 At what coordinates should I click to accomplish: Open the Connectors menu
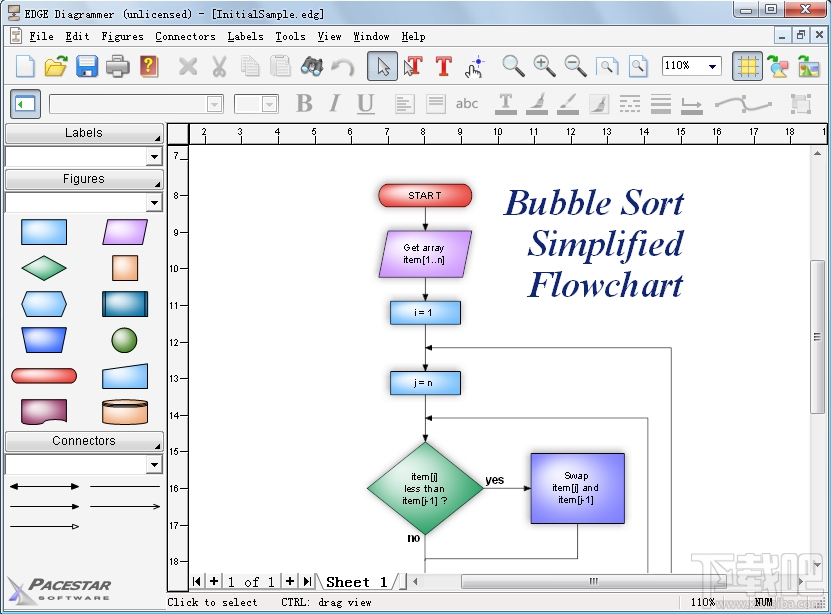[185, 36]
